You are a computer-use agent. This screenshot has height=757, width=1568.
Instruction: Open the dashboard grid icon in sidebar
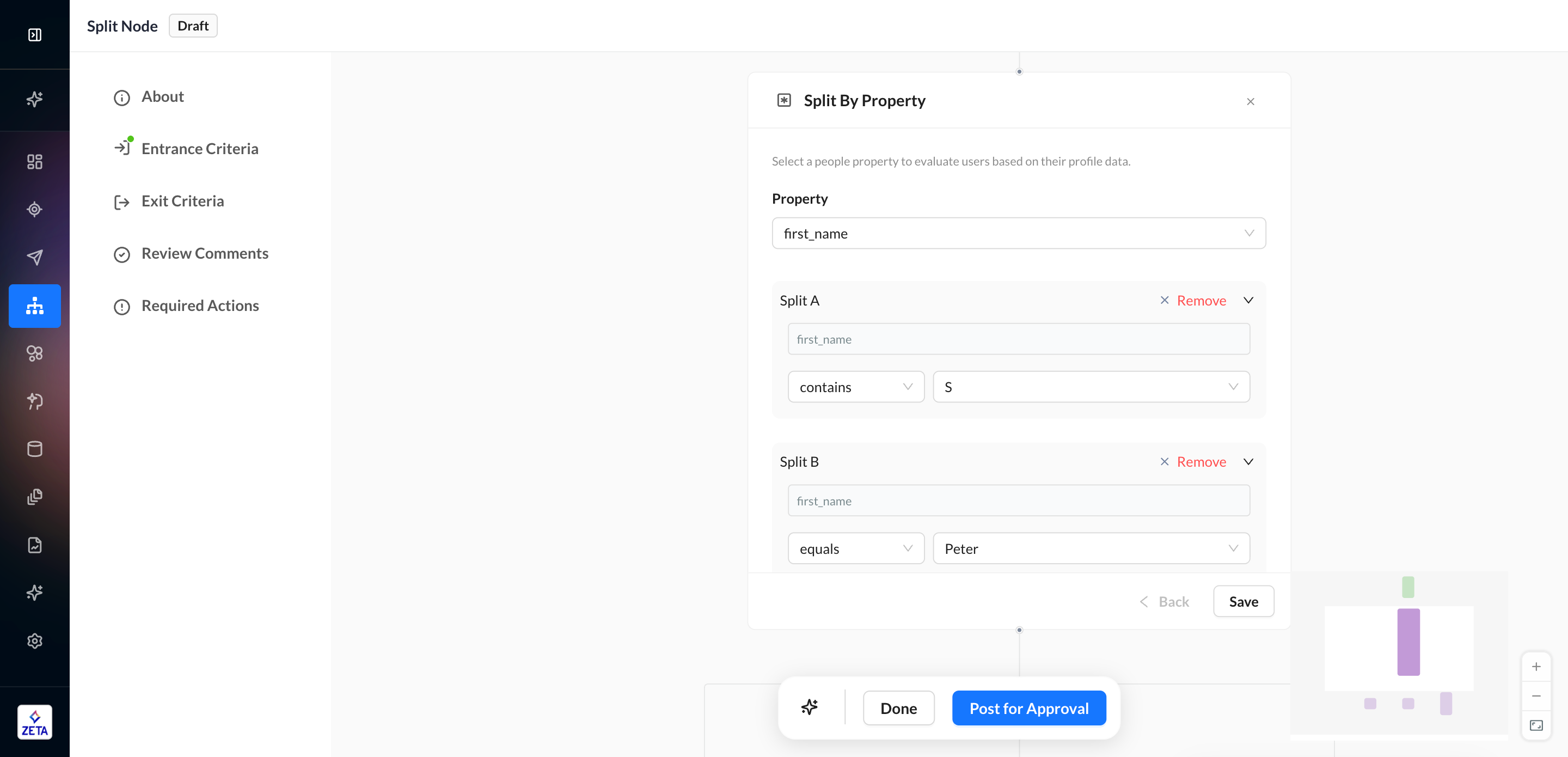point(35,161)
